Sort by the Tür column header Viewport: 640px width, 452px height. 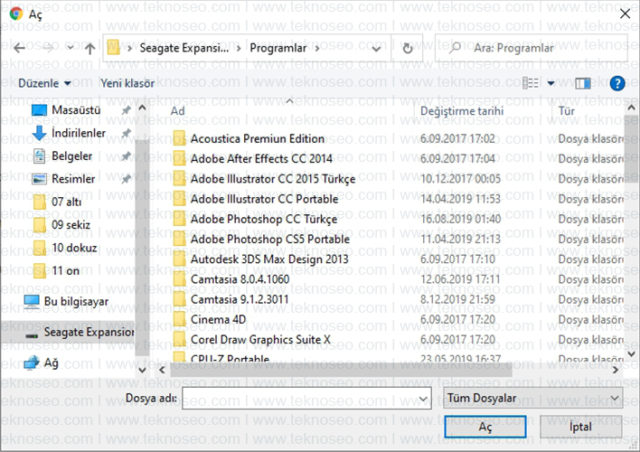pos(567,111)
